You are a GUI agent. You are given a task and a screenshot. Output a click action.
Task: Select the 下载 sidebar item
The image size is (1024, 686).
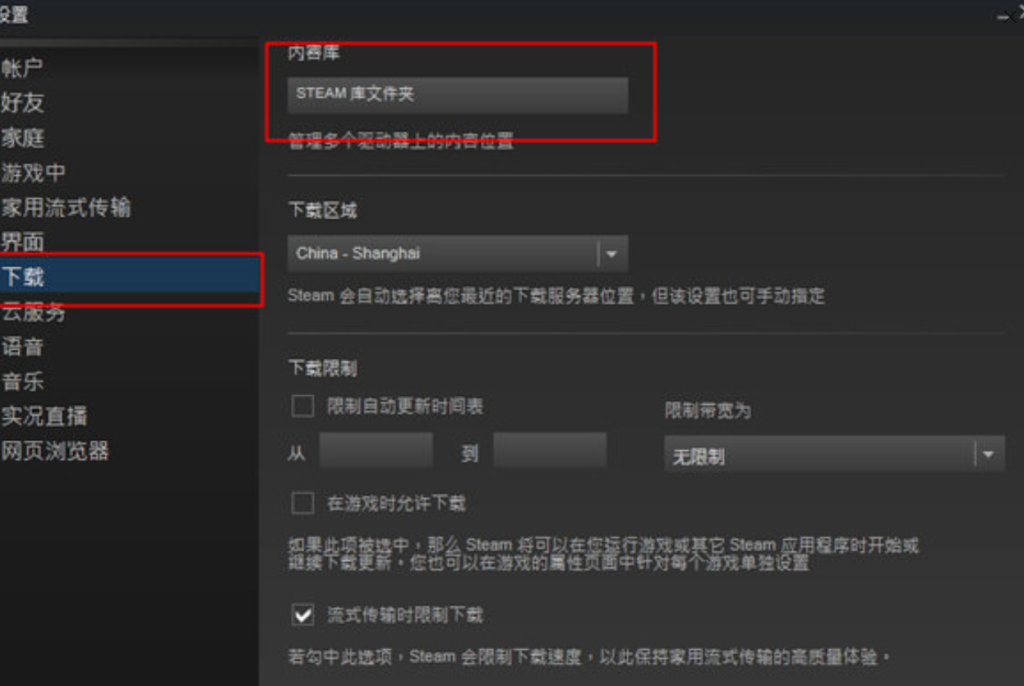[129, 277]
